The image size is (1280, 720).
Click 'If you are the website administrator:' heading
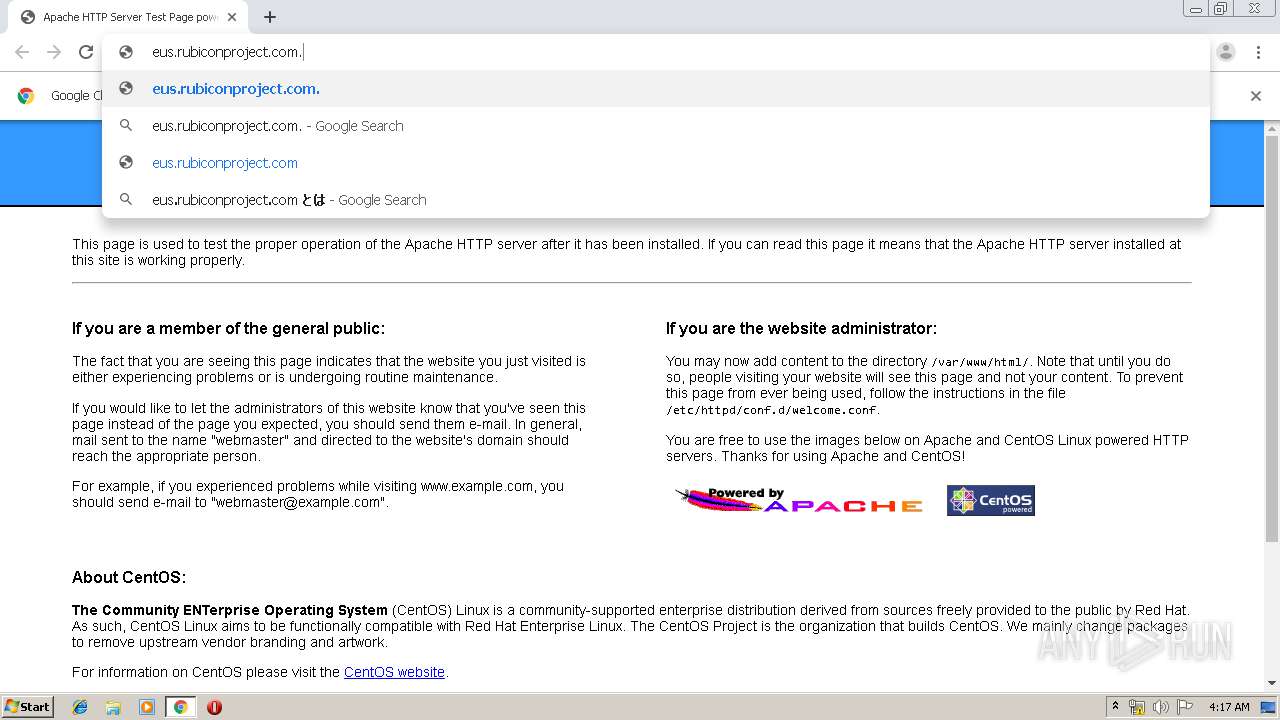pos(801,328)
